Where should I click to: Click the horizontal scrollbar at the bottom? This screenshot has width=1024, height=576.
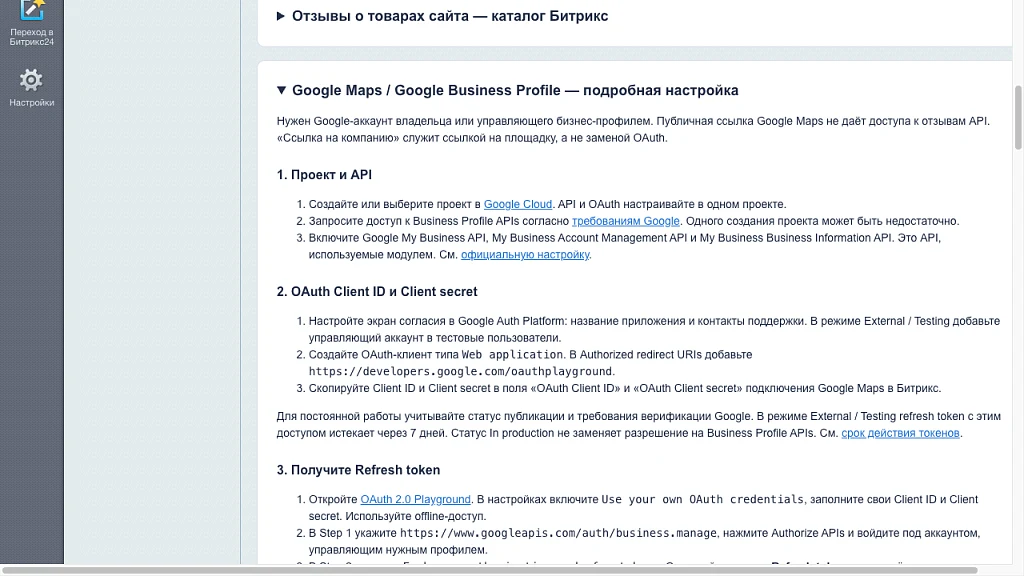pos(490,570)
